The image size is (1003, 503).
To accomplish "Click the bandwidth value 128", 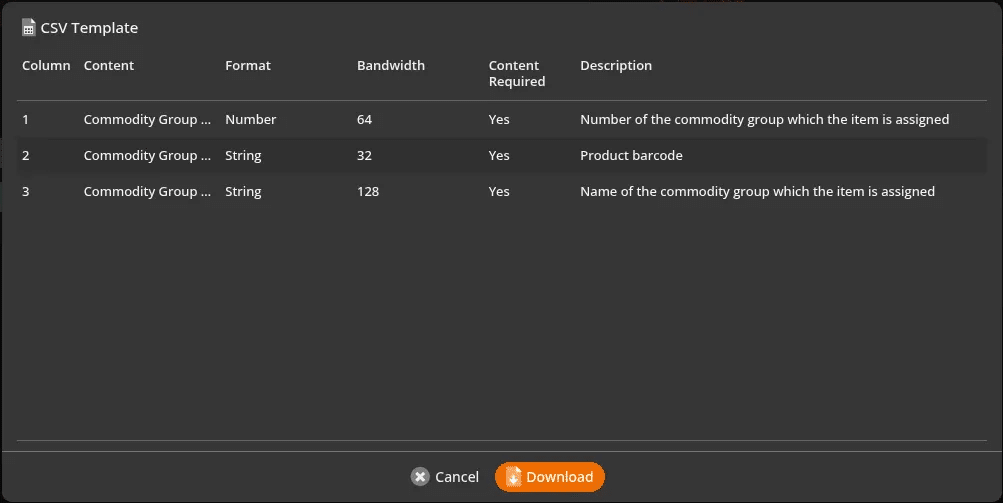I will 368,191.
